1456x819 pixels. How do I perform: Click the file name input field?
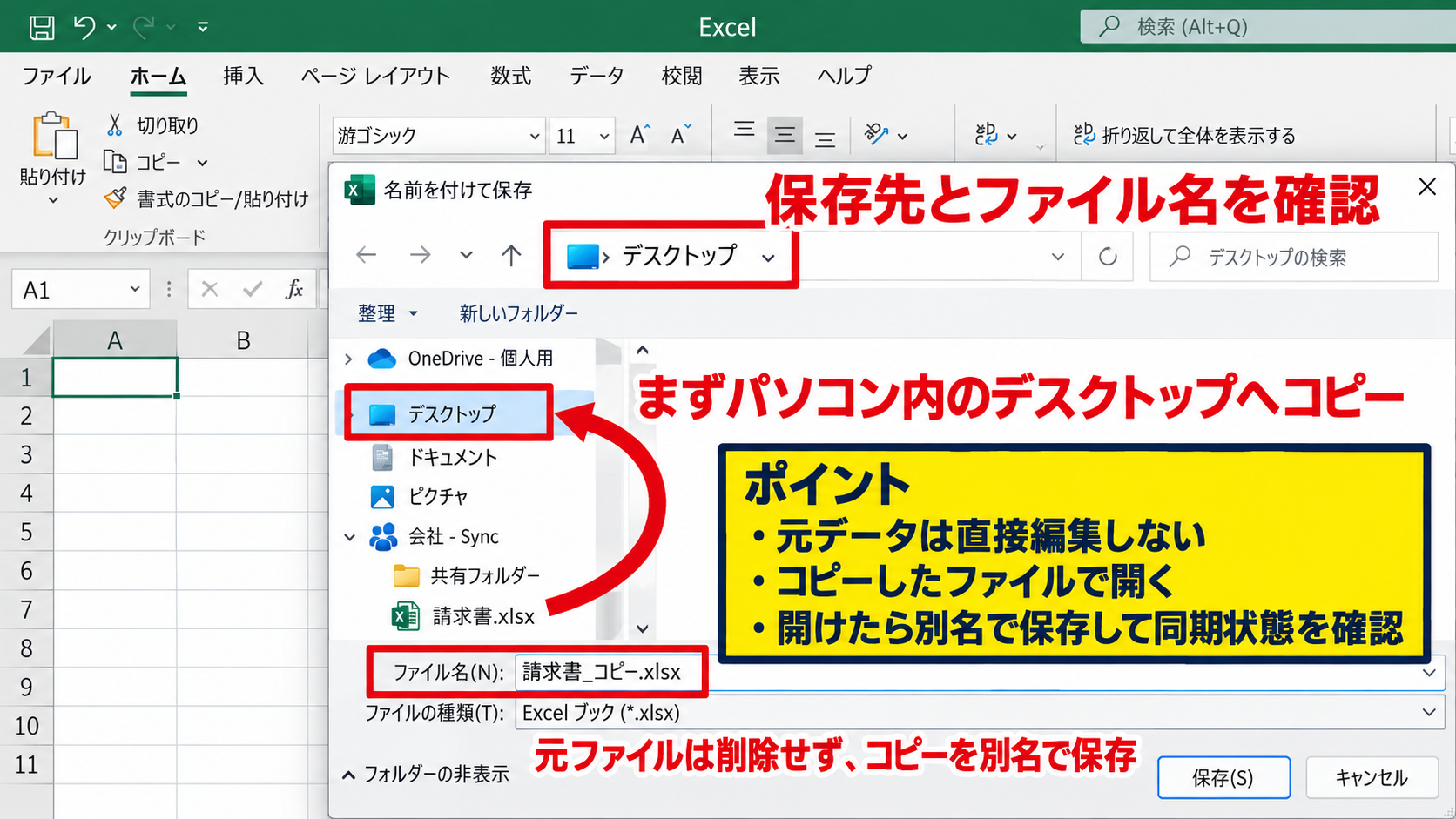pyautogui.click(x=979, y=672)
